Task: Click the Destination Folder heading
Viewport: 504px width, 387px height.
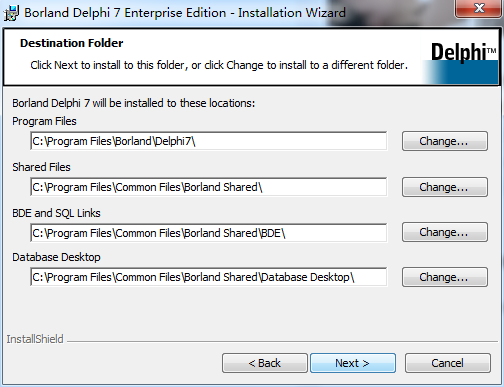Action: (72, 43)
